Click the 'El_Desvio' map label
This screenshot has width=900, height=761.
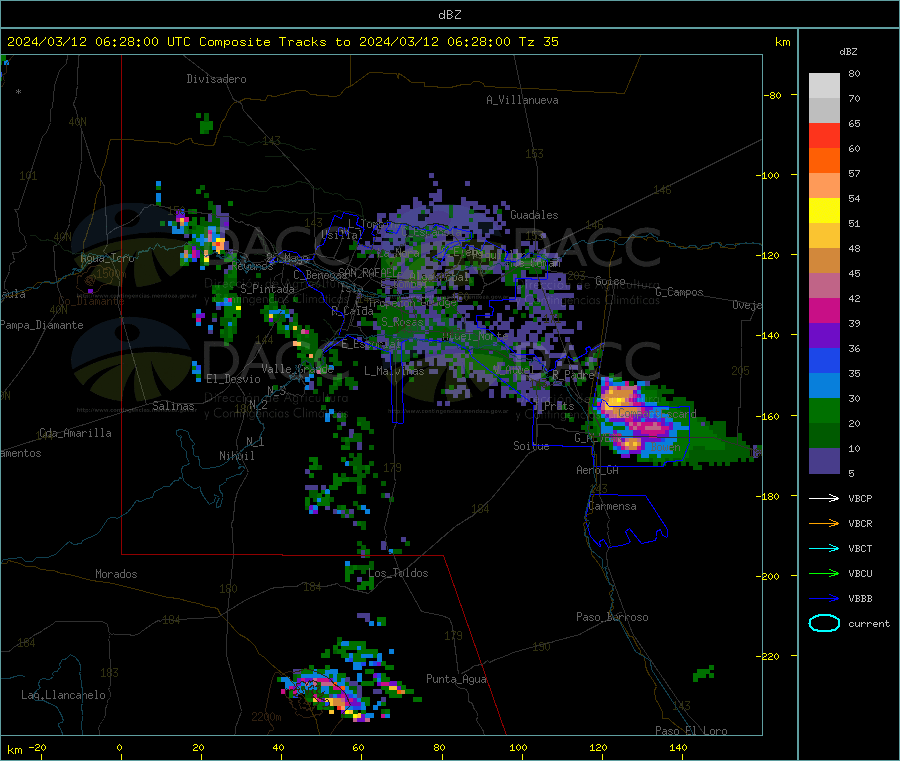[234, 379]
